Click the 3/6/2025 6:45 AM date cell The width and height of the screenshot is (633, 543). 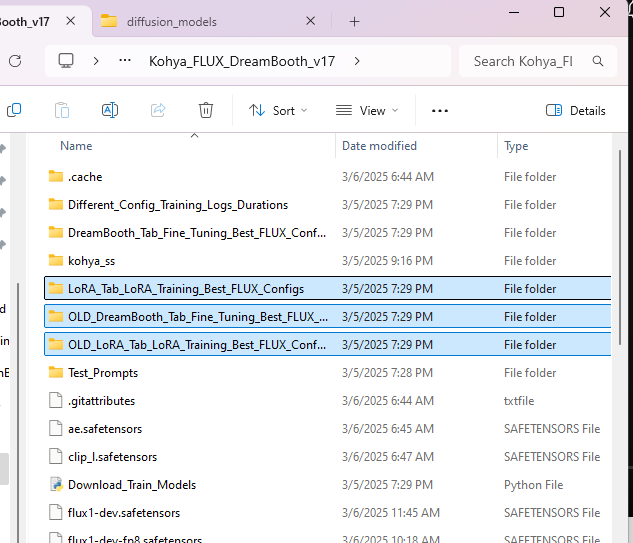388,429
